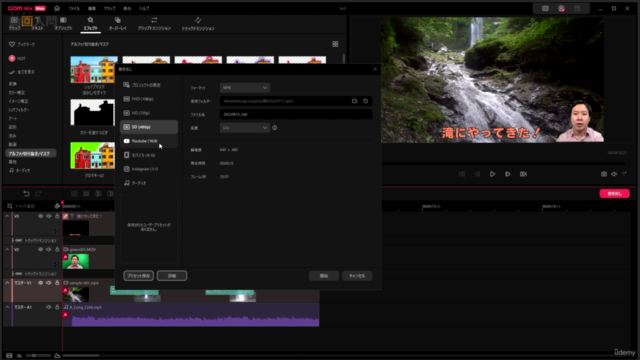Image resolution: width=640 pixels, height=360 pixels.
Task: Jump to the start of the preview
Action: [x=462, y=174]
